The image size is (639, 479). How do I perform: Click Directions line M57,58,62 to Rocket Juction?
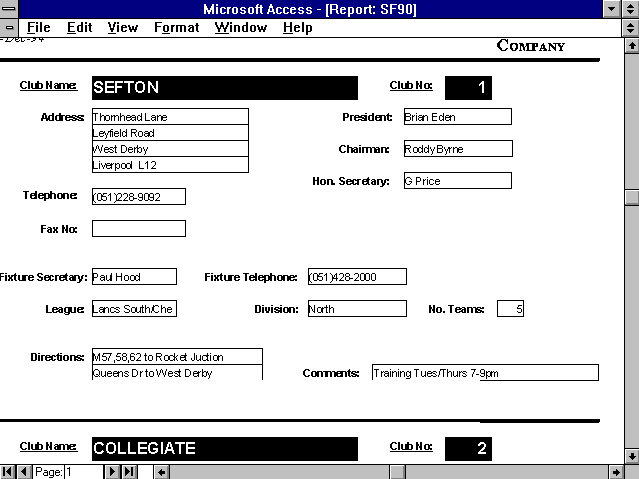coord(177,357)
